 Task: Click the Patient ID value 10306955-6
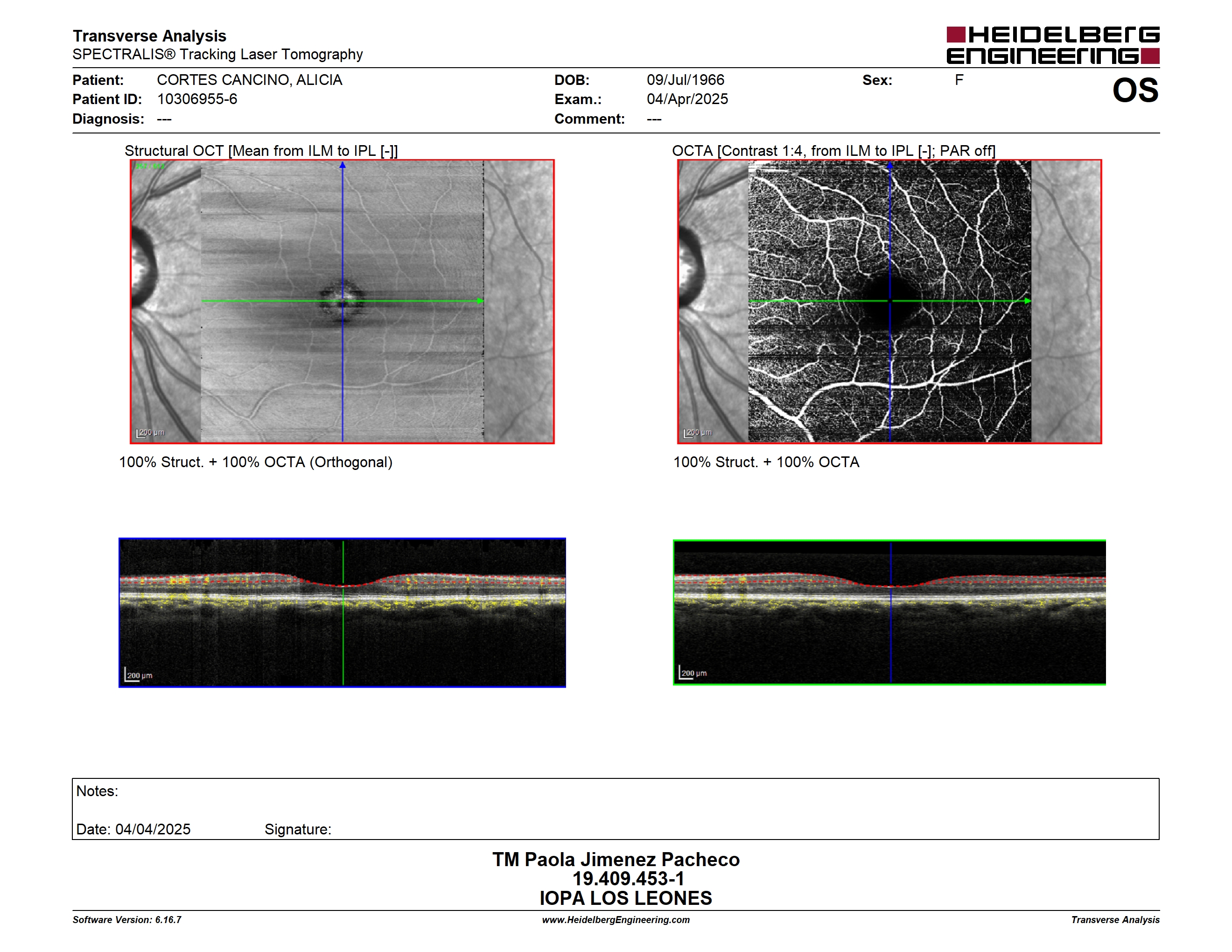tap(197, 99)
